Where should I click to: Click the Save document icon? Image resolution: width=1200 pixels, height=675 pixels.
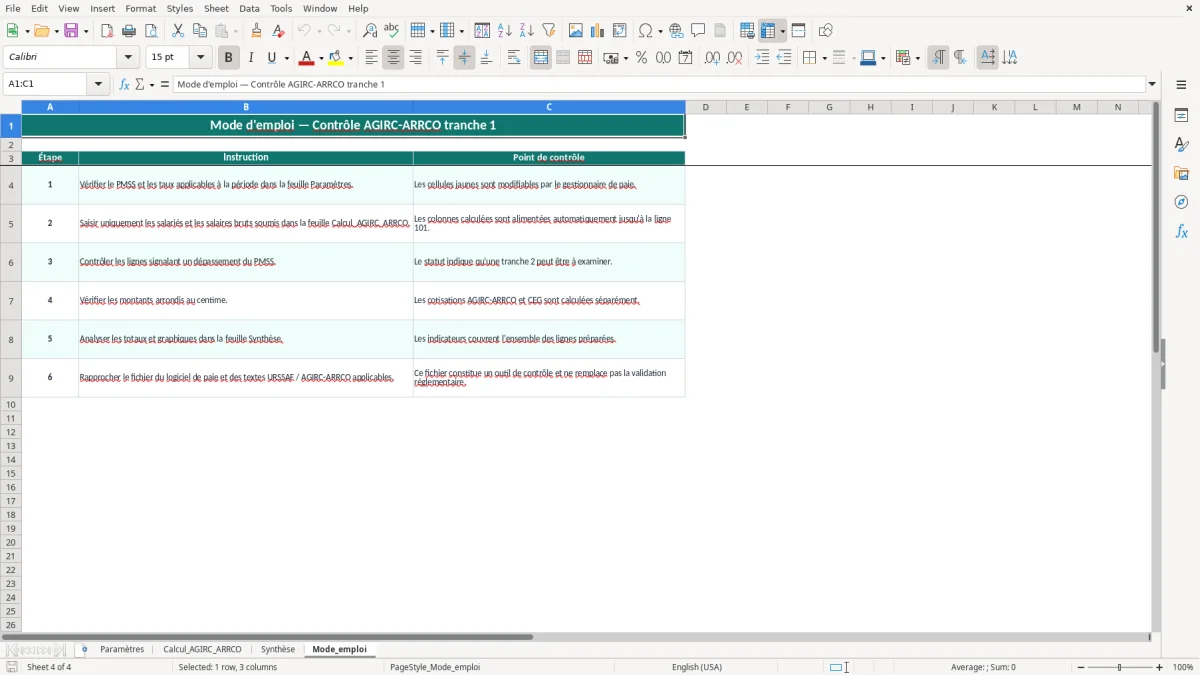(x=71, y=31)
